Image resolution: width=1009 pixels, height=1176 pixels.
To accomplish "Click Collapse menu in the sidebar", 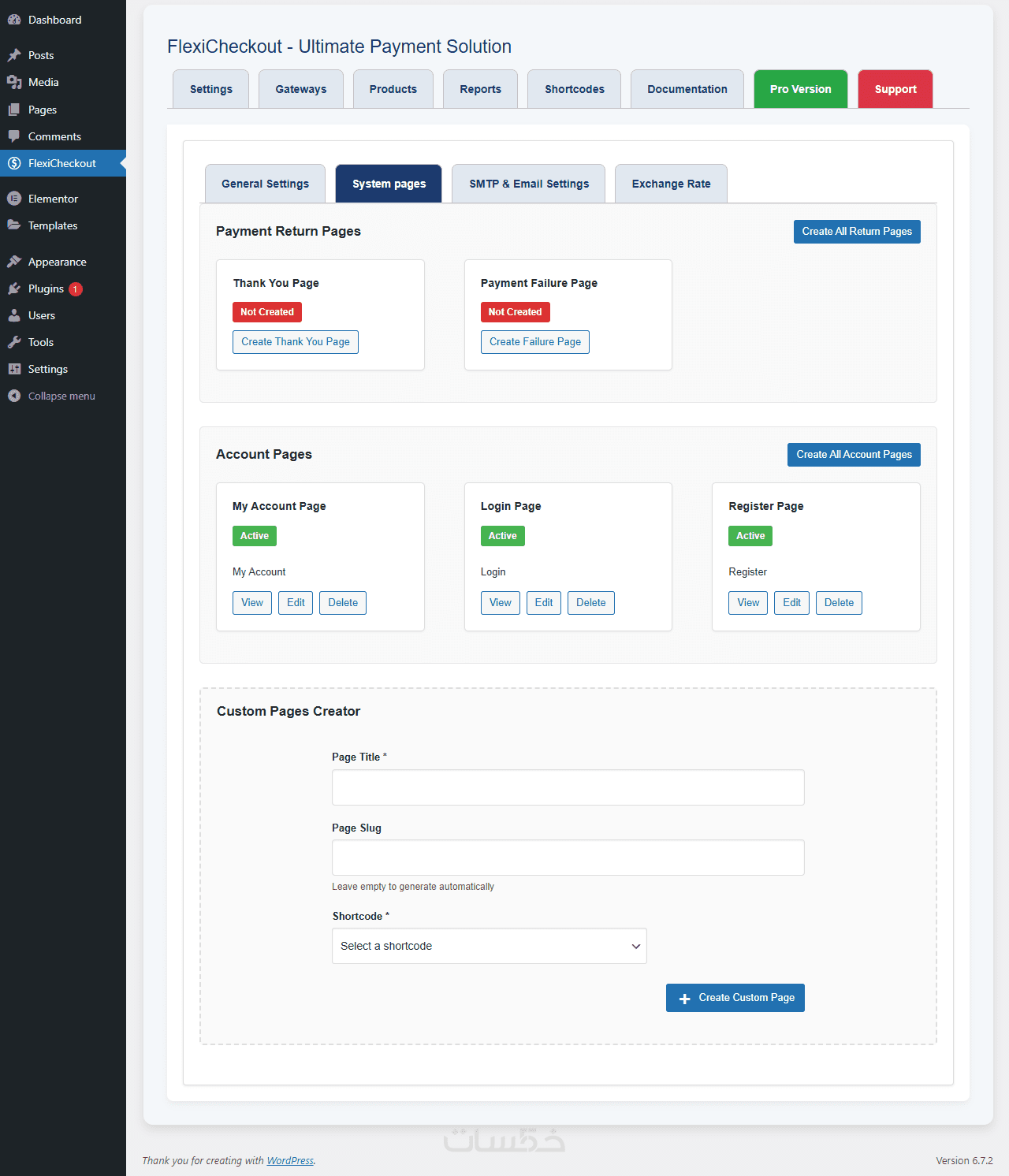I will coord(63,396).
